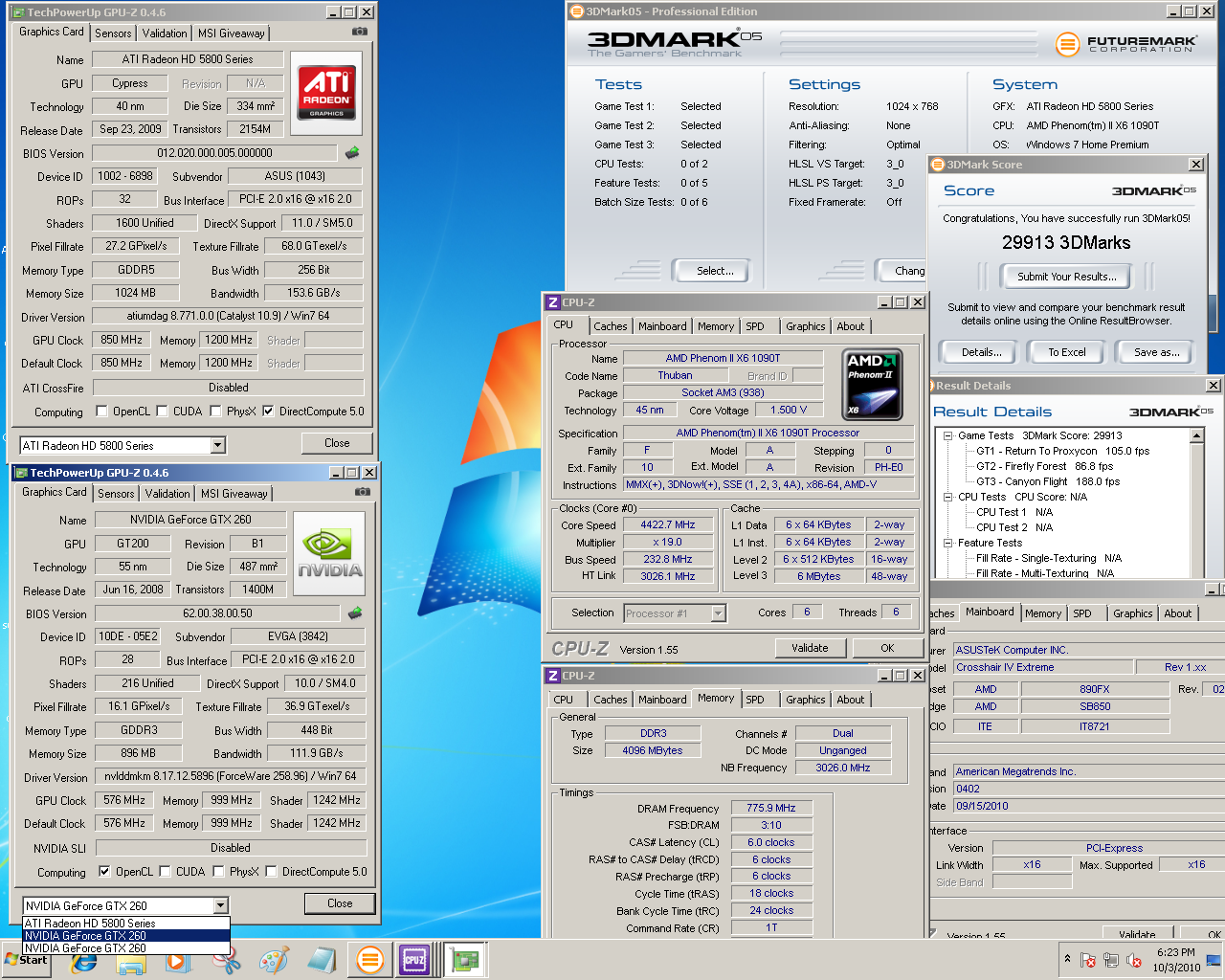Click the taskbar clock showing 6:23 PM
Image resolution: width=1225 pixels, height=980 pixels.
[x=1175, y=960]
